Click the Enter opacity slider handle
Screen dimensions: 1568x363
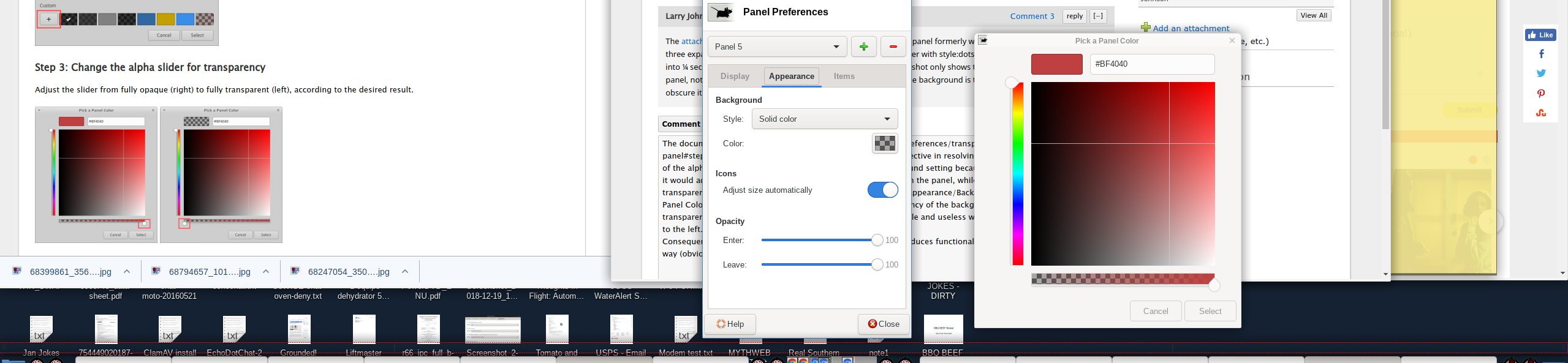877,241
